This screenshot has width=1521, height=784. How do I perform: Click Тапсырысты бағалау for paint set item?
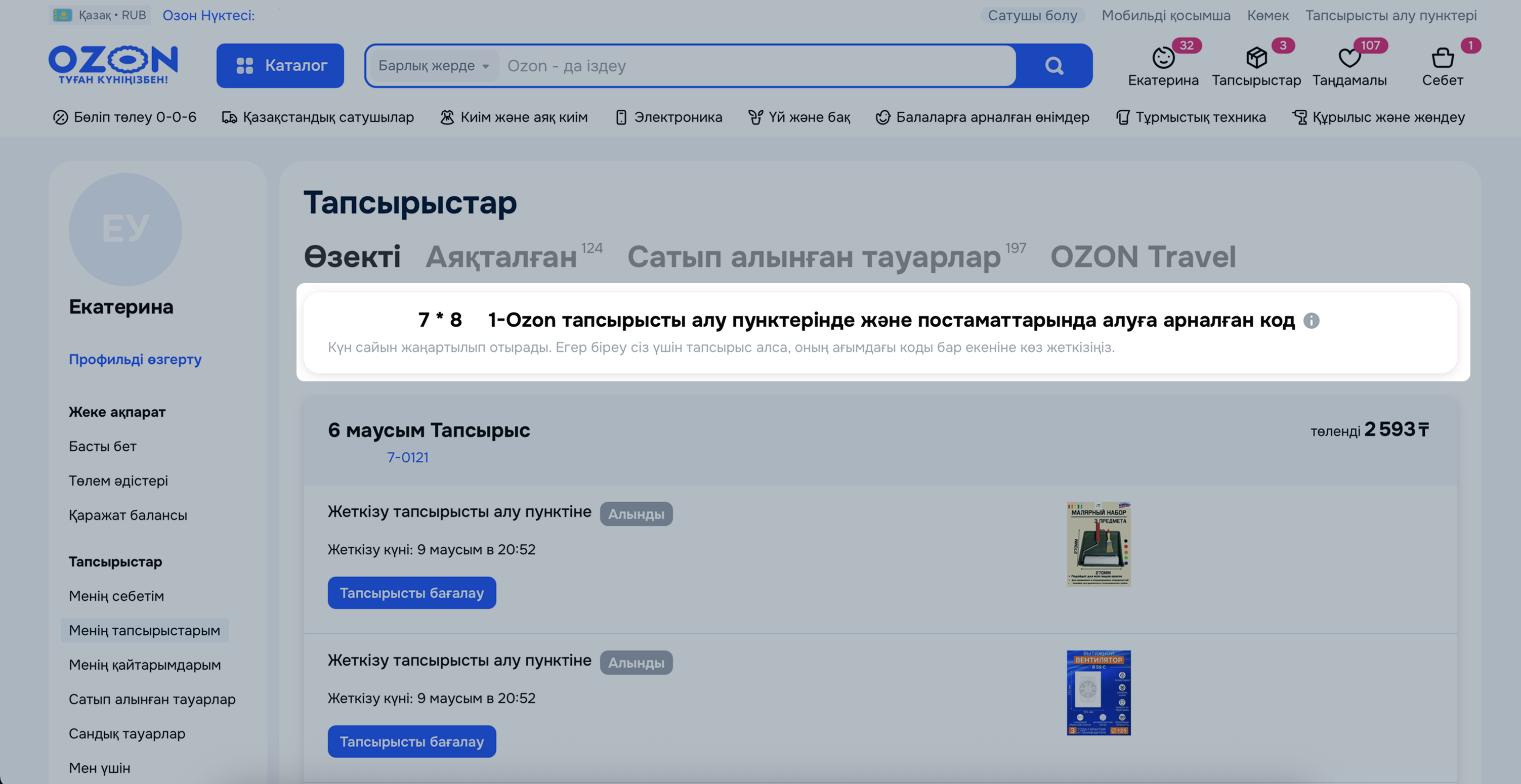tap(411, 593)
